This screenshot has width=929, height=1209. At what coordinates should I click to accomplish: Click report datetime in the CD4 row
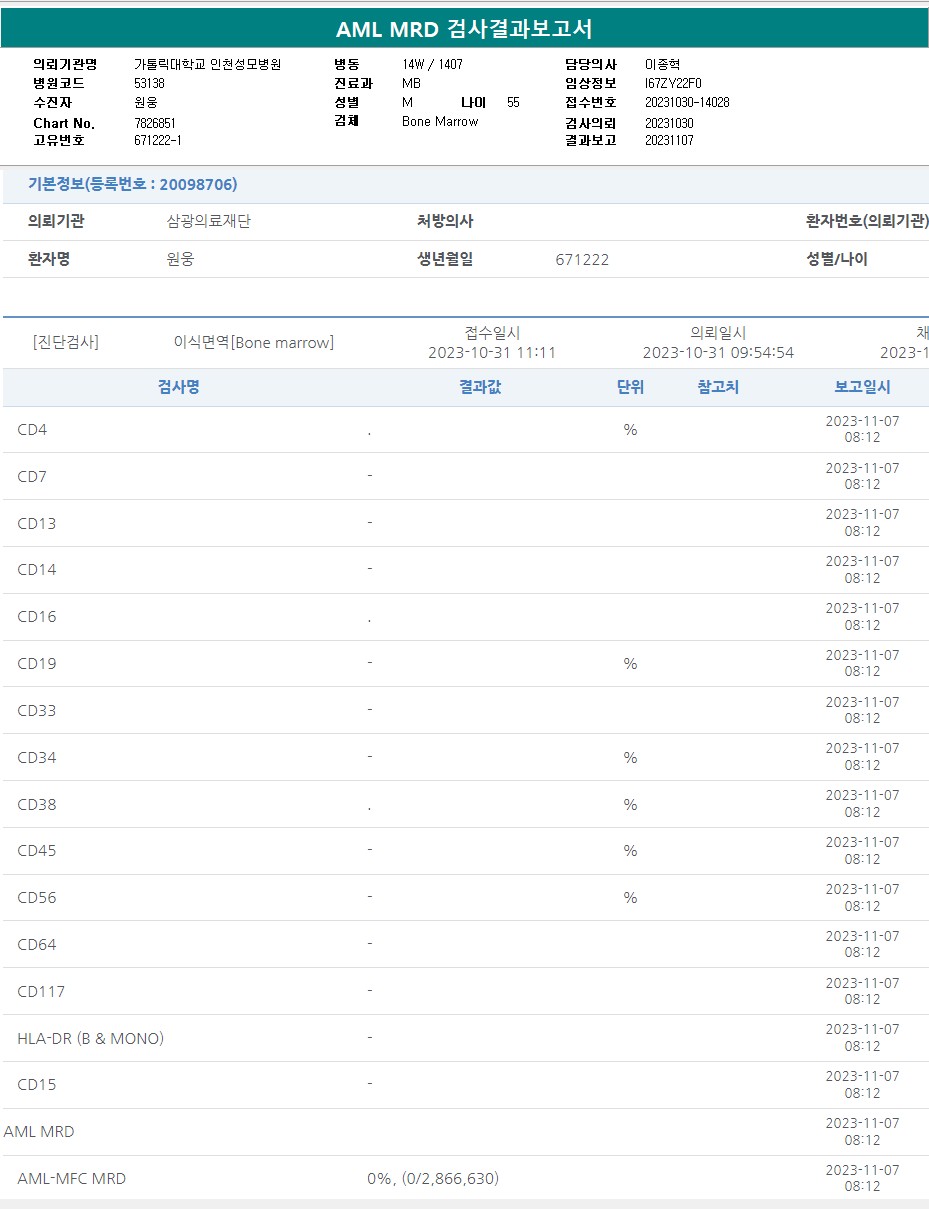coord(862,430)
